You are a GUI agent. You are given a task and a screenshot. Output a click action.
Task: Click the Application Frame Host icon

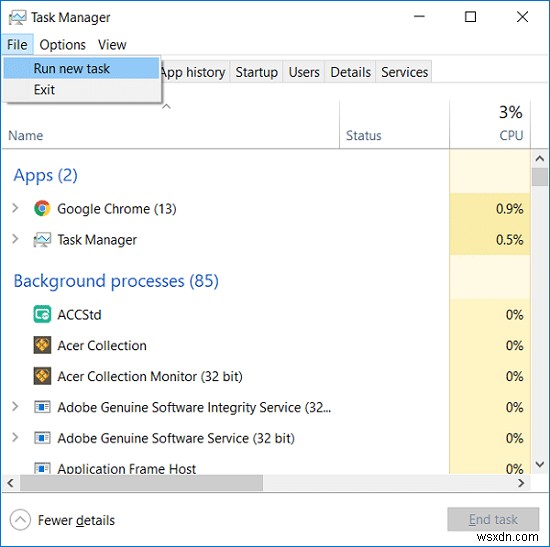coord(42,468)
